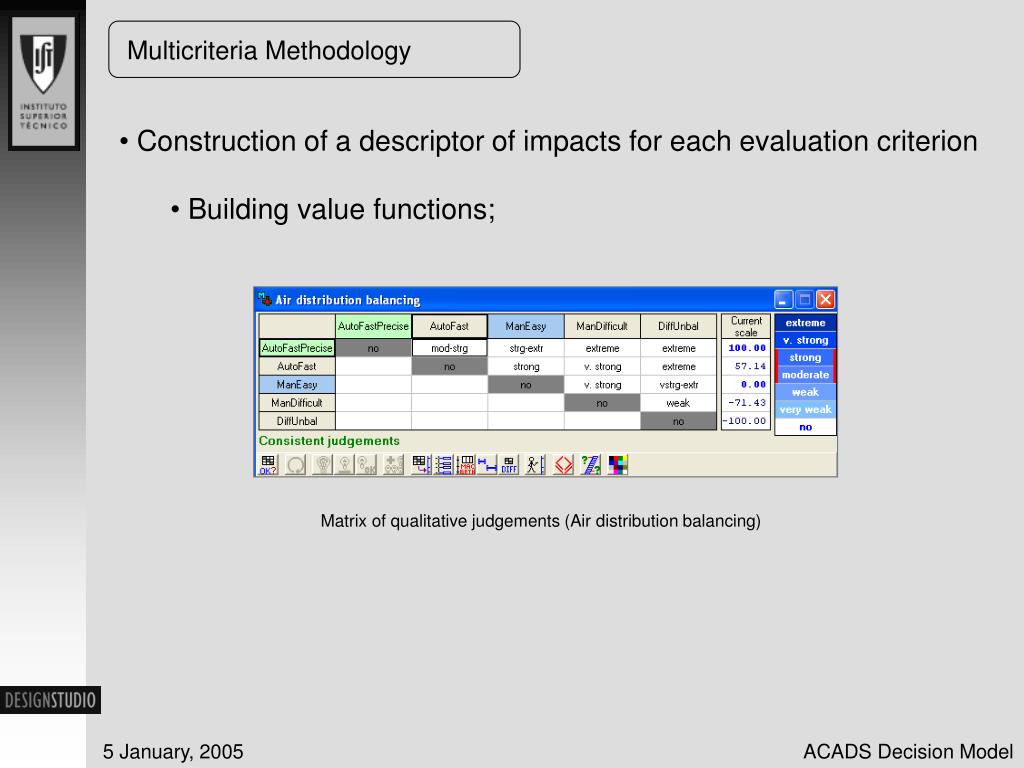The image size is (1024, 768).
Task: Click the DiffUnbal row header
Action: coord(297,421)
